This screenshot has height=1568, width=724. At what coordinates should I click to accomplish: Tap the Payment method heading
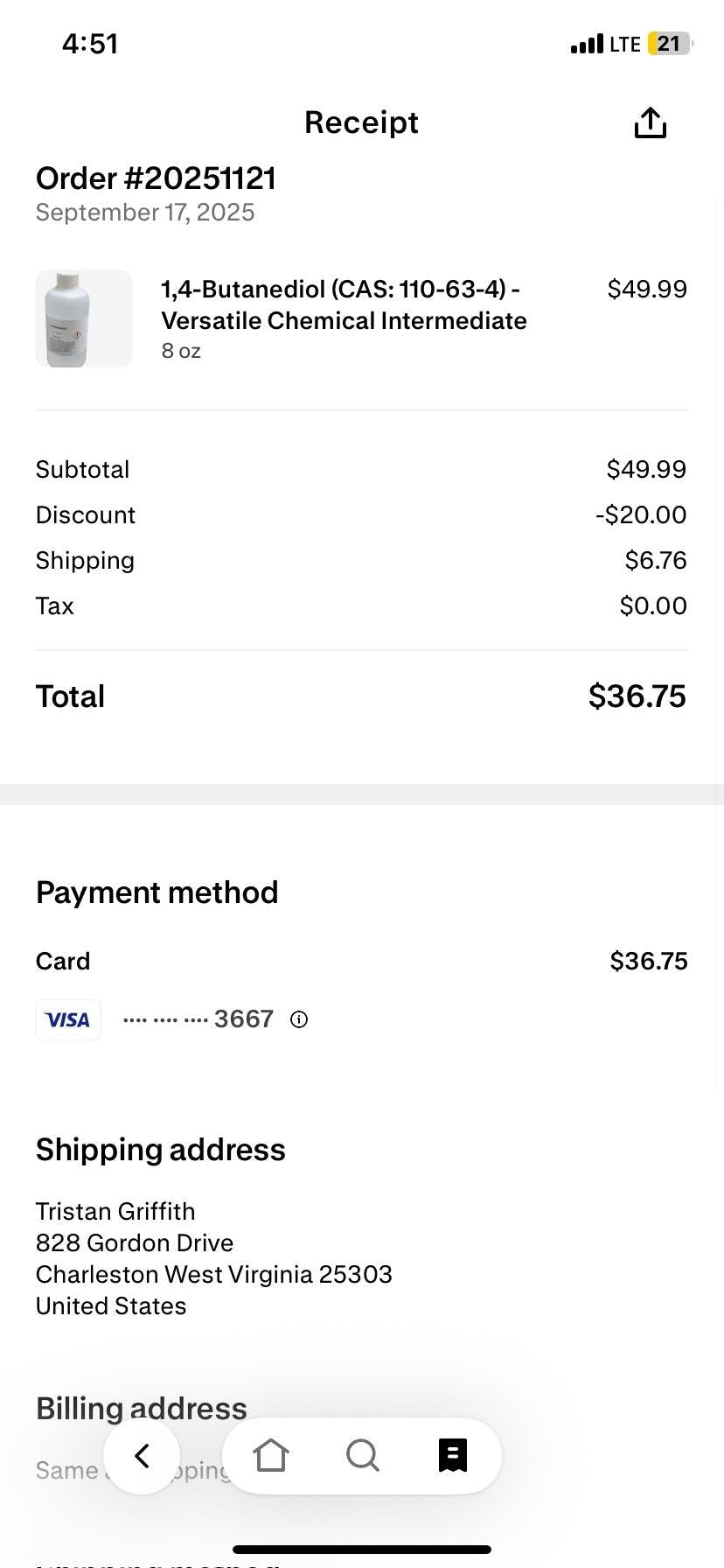click(157, 892)
